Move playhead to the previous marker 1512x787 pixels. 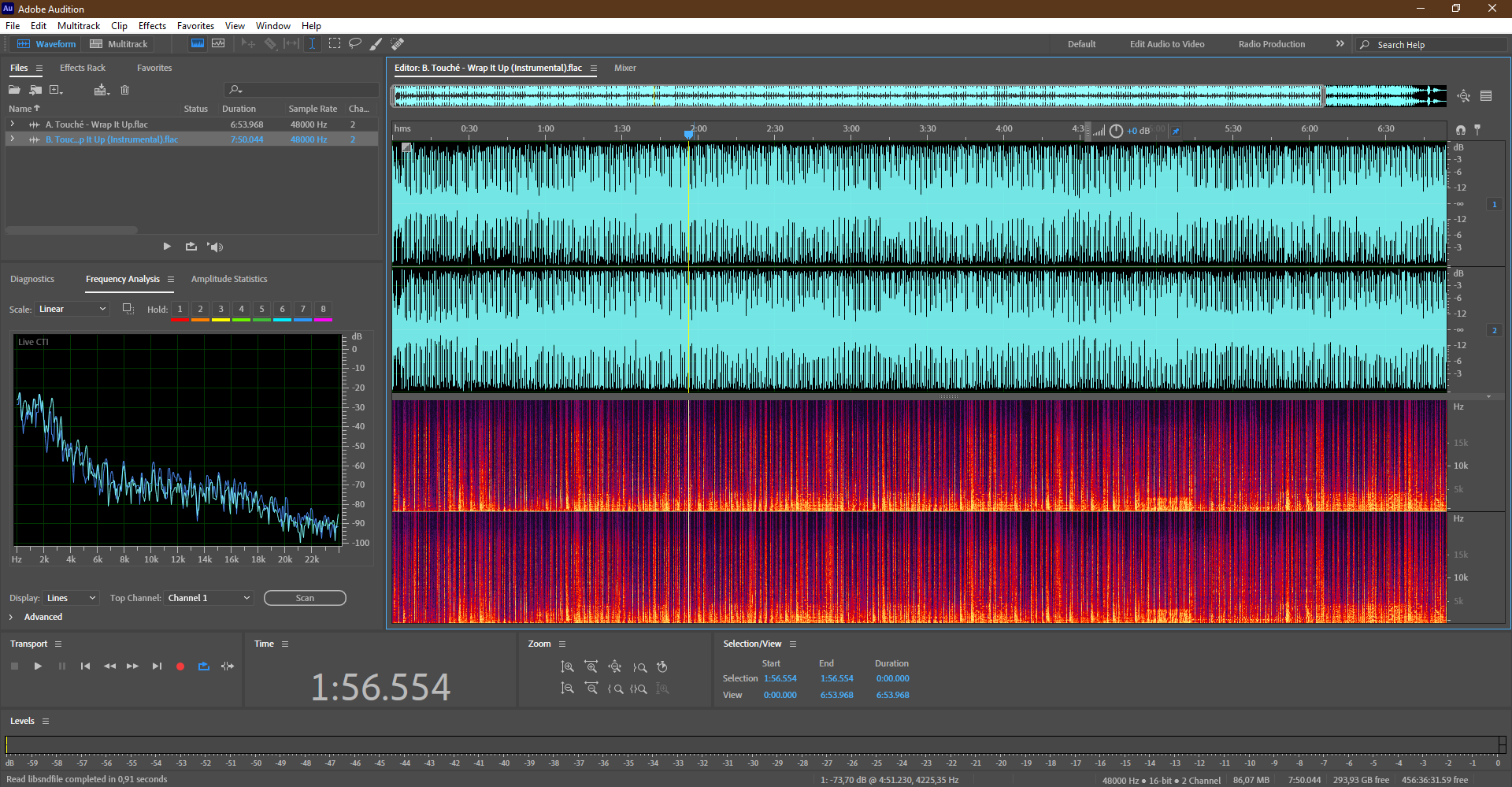[85, 666]
